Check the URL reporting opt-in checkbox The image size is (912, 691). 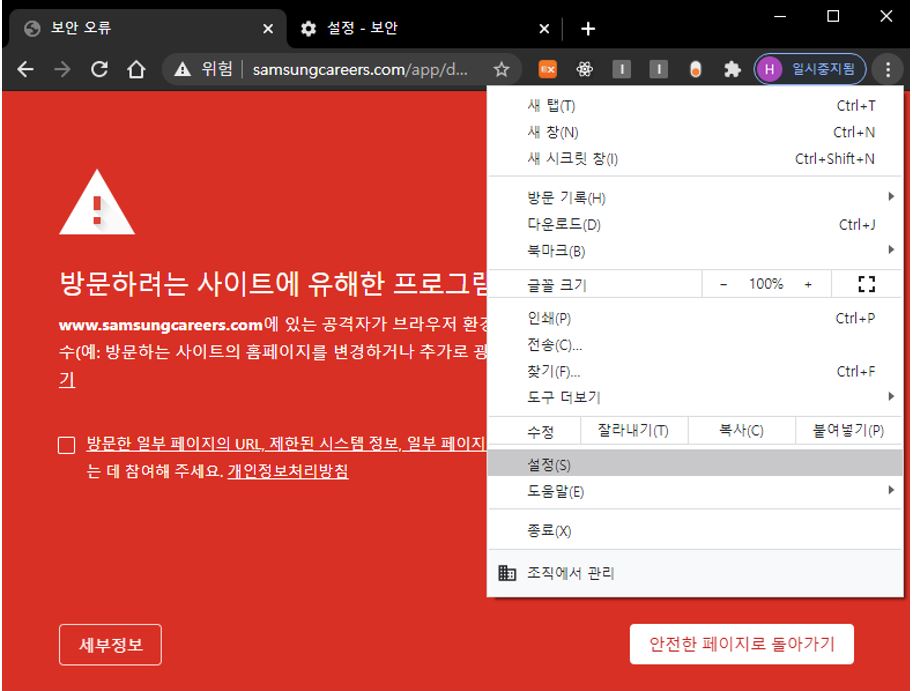(67, 445)
